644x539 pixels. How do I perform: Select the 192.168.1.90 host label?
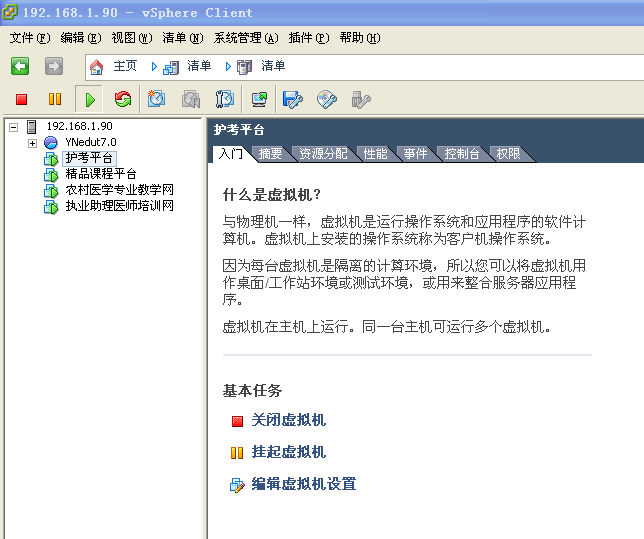coord(79,126)
